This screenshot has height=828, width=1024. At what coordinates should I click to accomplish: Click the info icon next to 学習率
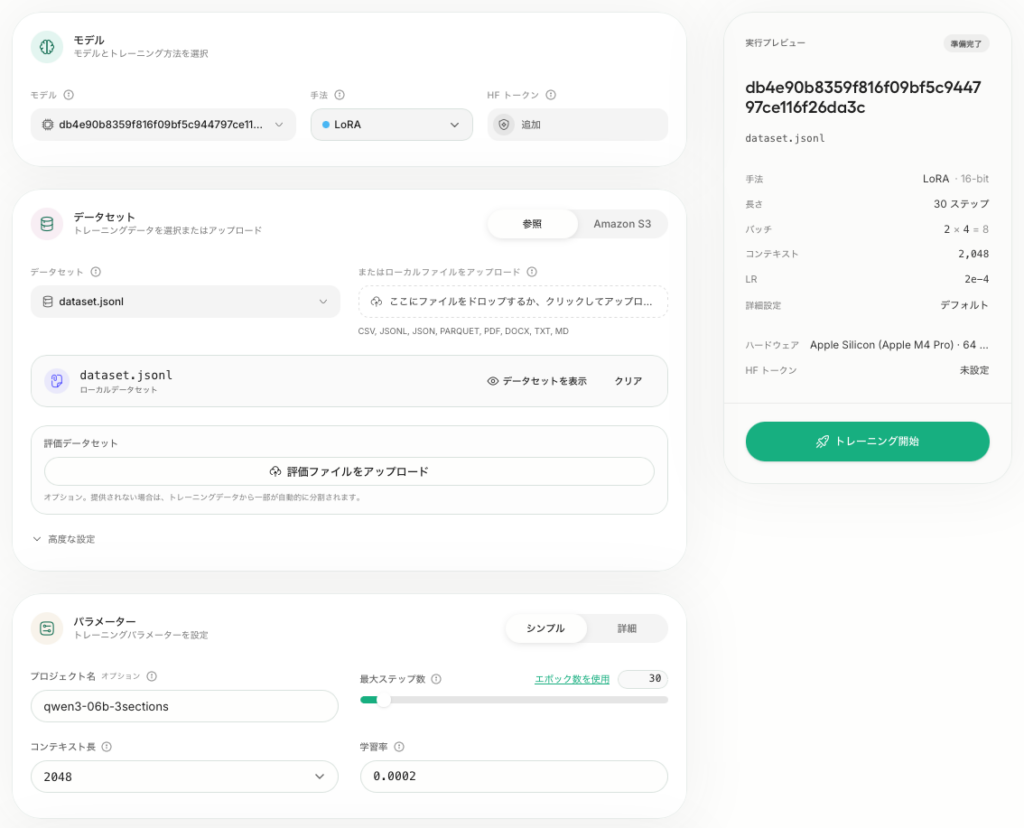tap(399, 747)
